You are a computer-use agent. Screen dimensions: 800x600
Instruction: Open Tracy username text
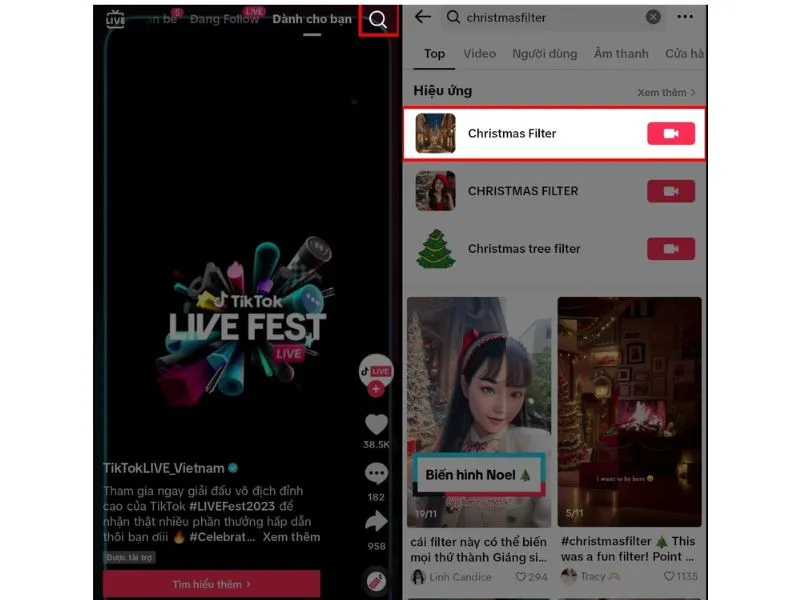(x=593, y=576)
